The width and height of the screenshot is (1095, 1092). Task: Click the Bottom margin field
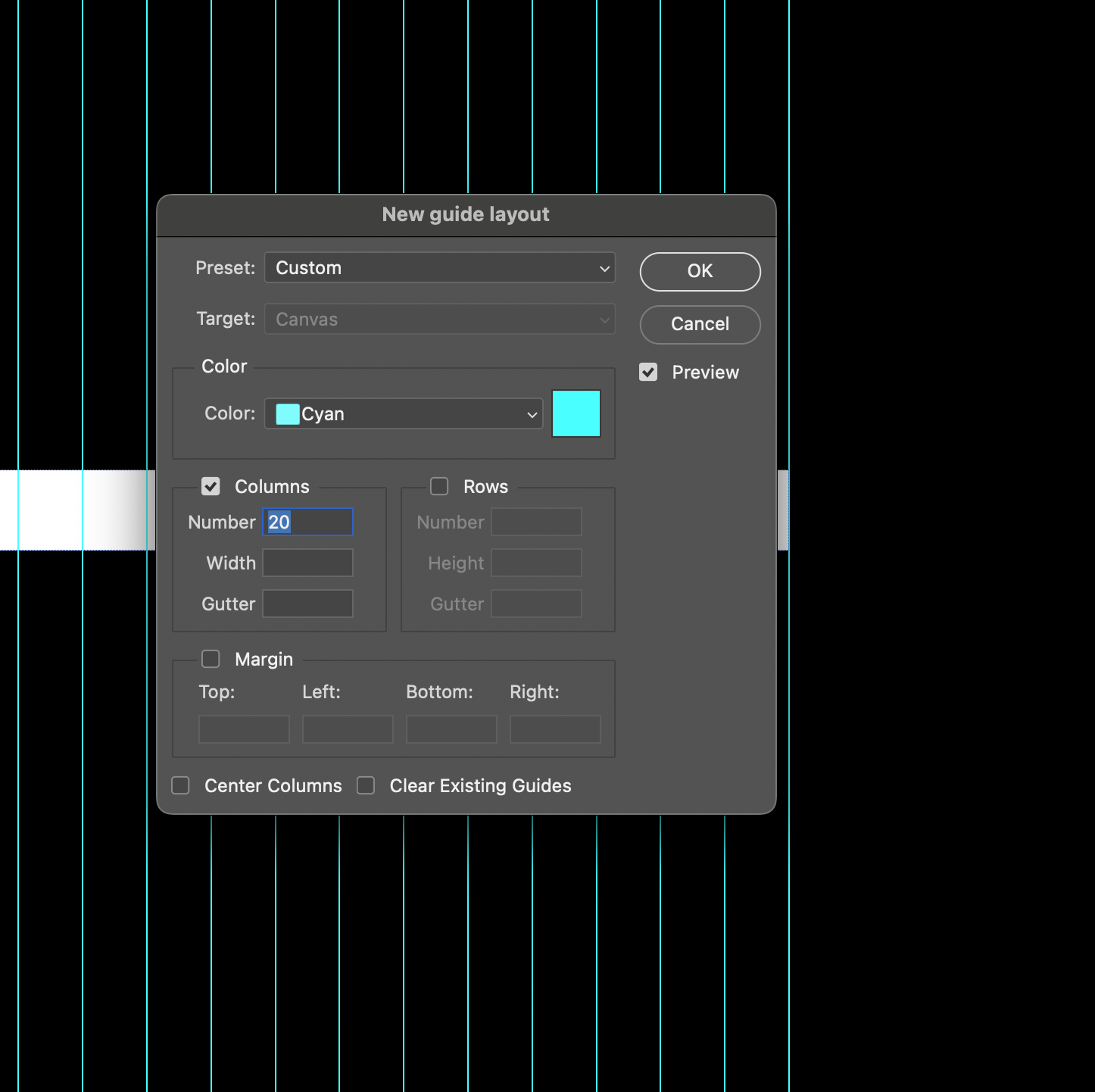click(x=451, y=729)
